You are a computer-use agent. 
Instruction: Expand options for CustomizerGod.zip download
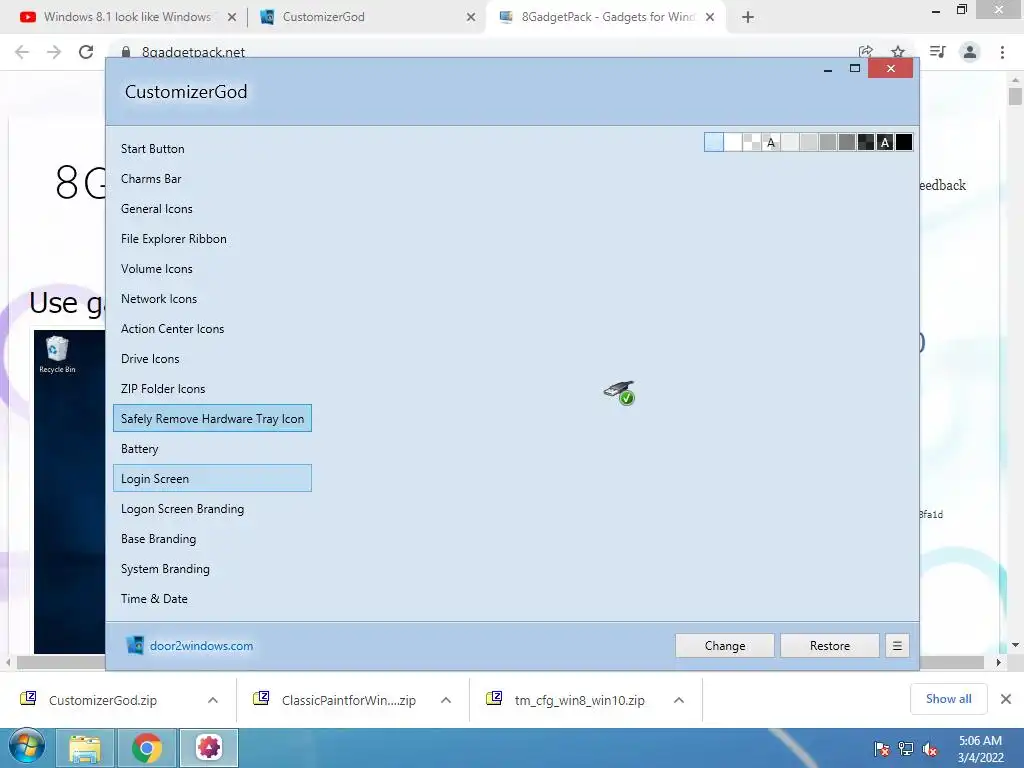(x=213, y=700)
